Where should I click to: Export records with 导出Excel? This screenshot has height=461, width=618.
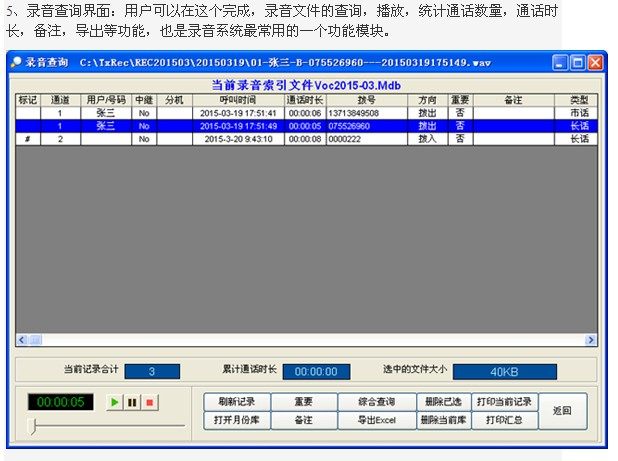tap(377, 420)
